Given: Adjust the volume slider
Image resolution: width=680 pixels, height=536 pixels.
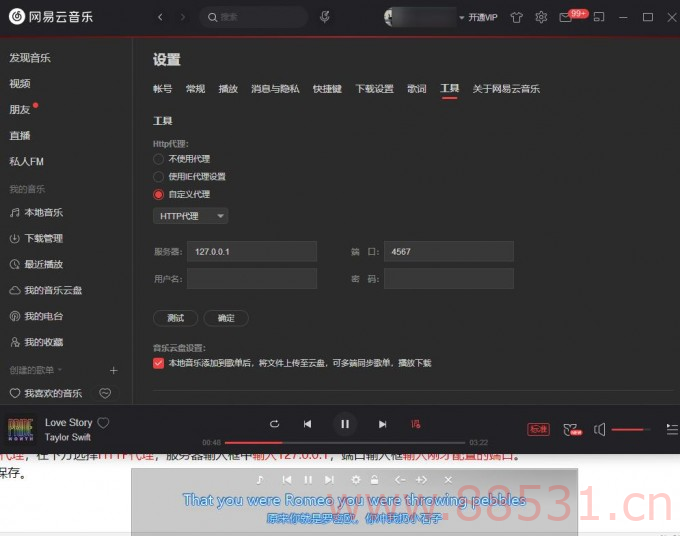Looking at the screenshot, I should click(x=631, y=430).
